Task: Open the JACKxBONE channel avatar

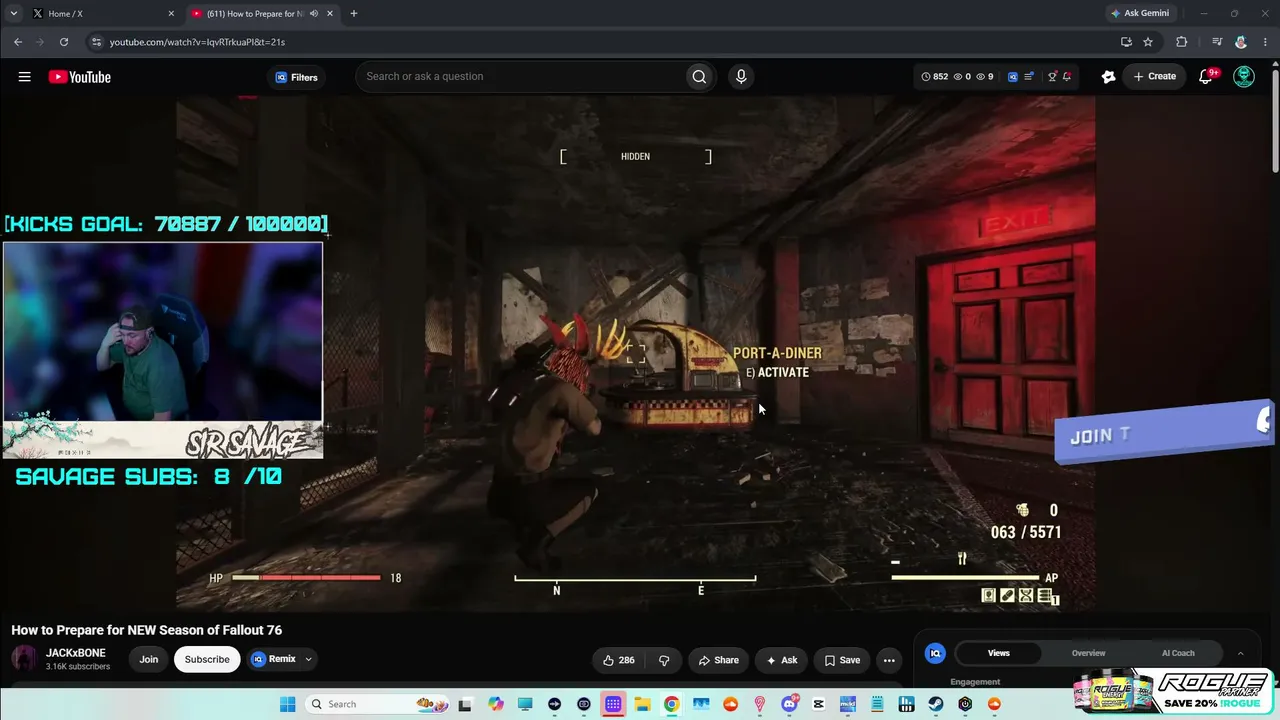Action: click(x=25, y=659)
